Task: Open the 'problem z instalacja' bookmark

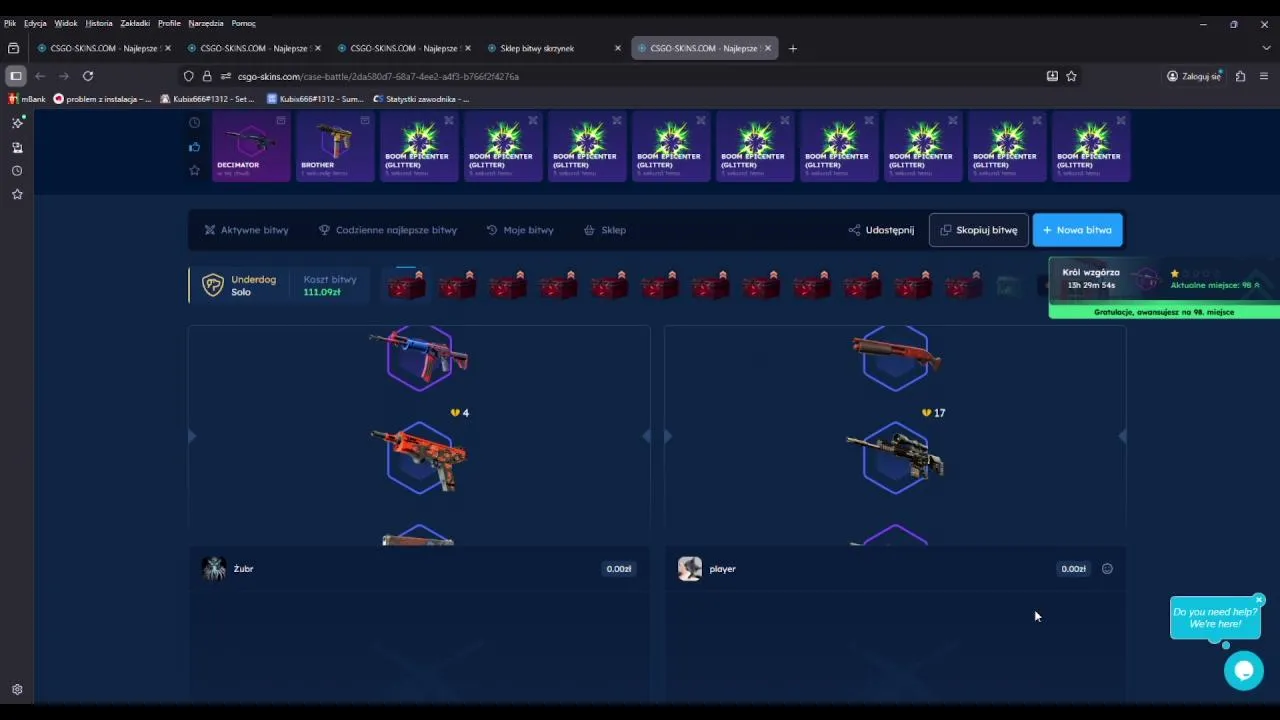Action: tap(102, 99)
